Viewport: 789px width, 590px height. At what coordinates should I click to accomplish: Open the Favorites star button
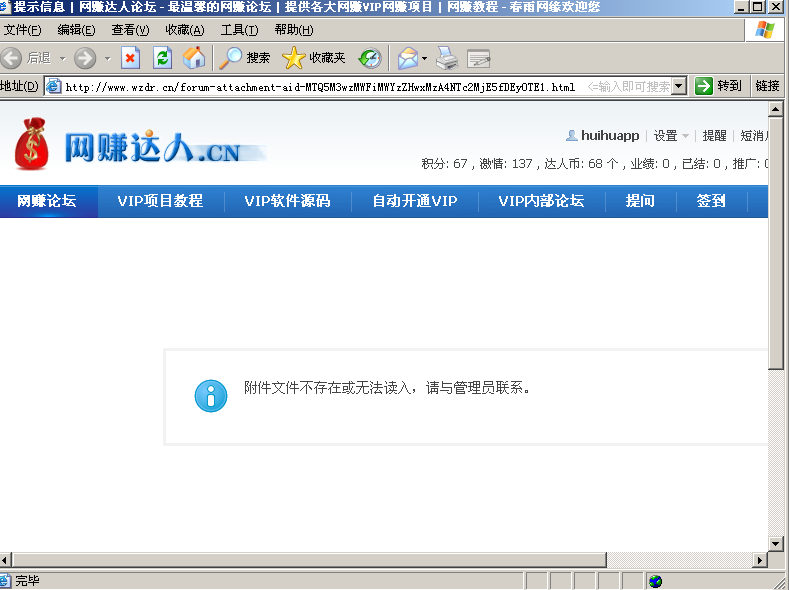coord(314,58)
